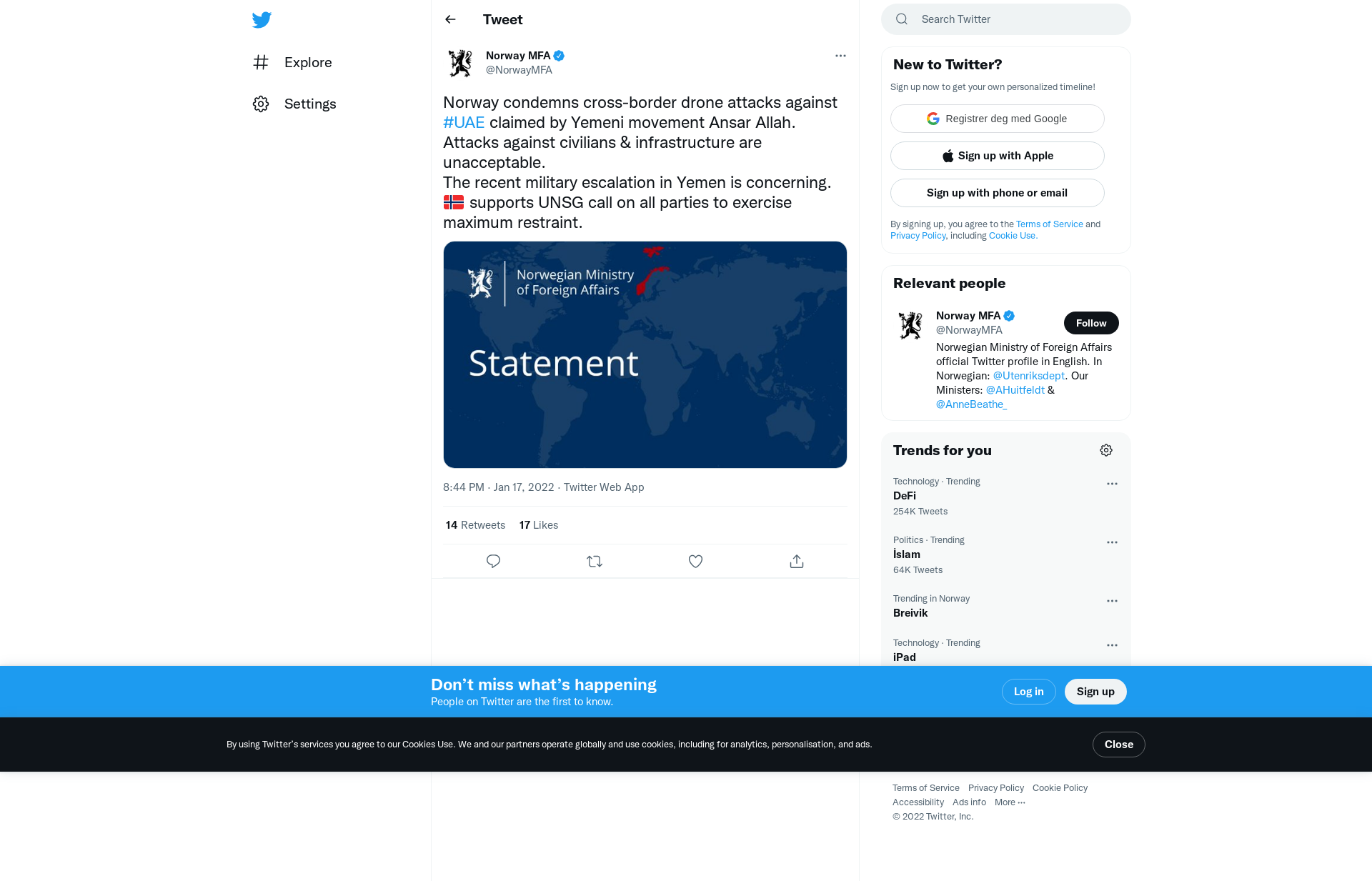The image size is (1372, 881).
Task: Expand the More footer menu
Action: 1010,802
